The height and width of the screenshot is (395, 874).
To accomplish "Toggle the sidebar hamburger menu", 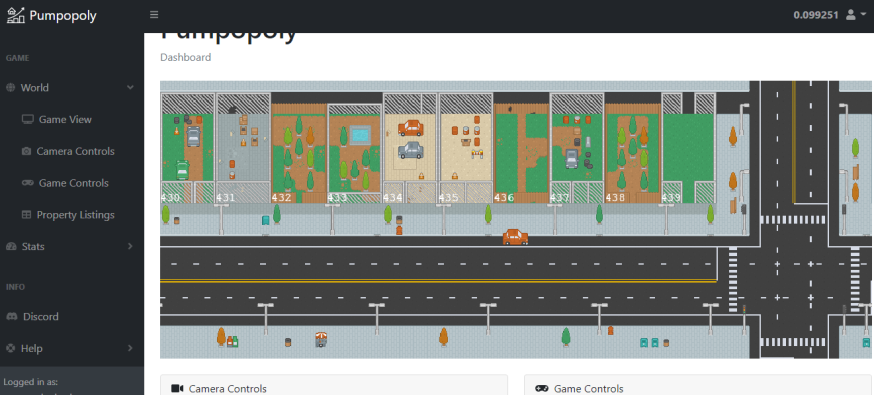I will [154, 15].
